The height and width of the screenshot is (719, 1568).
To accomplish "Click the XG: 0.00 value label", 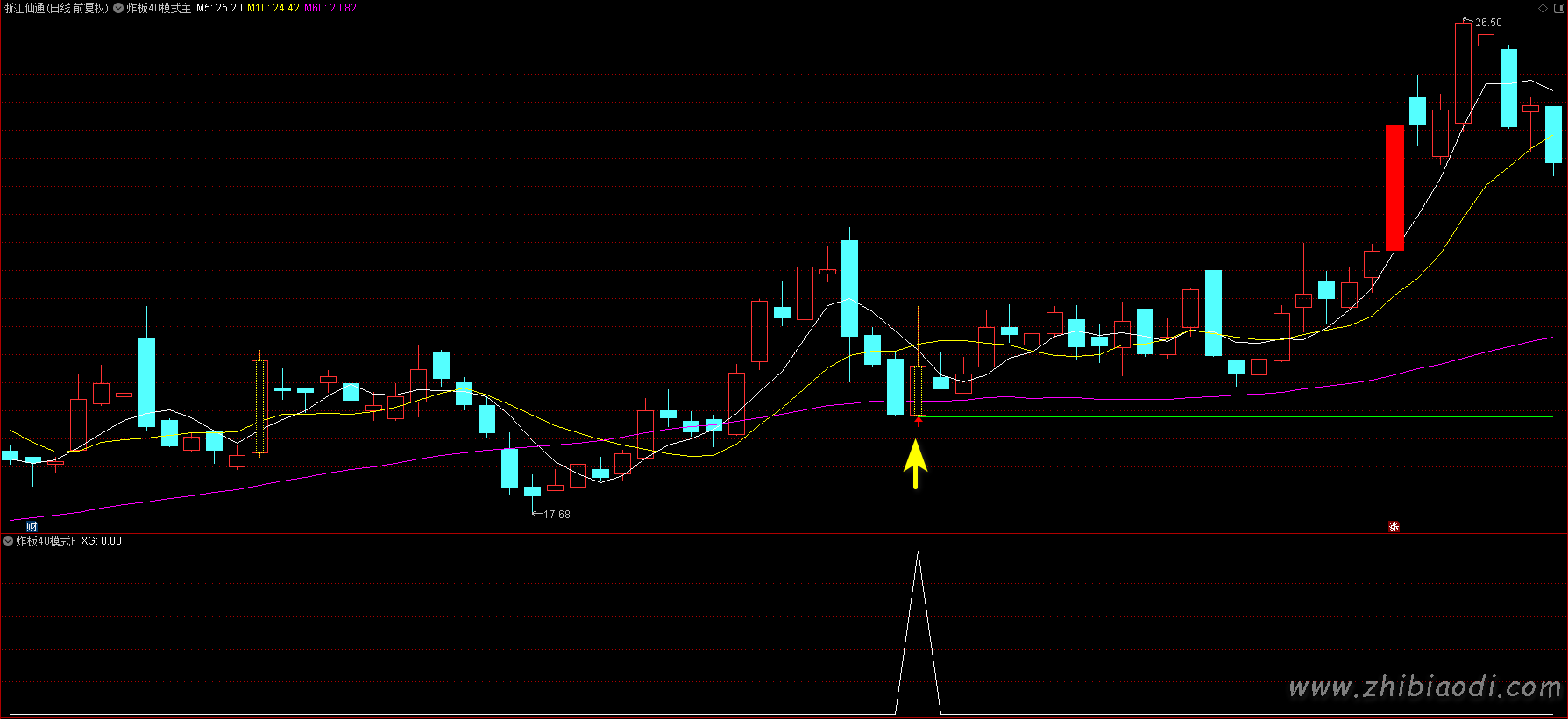I will 102,541.
